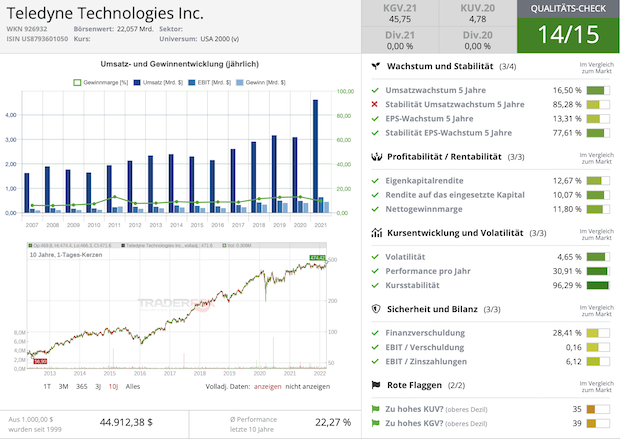The width and height of the screenshot is (620, 439).
Task: Toggle Gewinn [Mrd. $] series in legend
Action: coord(261,83)
